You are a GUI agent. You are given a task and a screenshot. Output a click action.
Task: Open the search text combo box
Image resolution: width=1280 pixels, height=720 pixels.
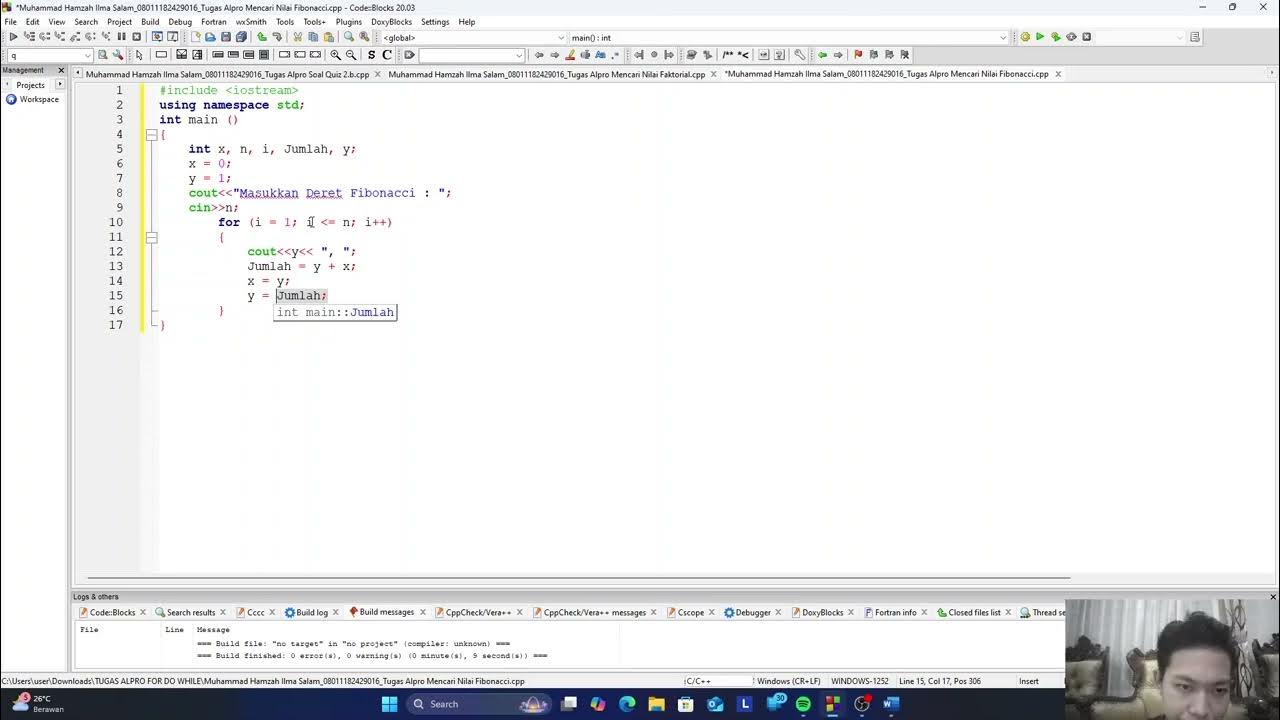click(51, 55)
